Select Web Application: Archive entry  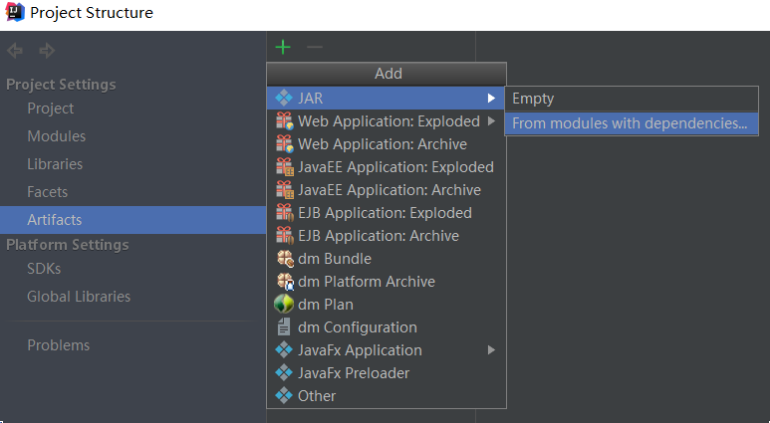[x=382, y=144]
